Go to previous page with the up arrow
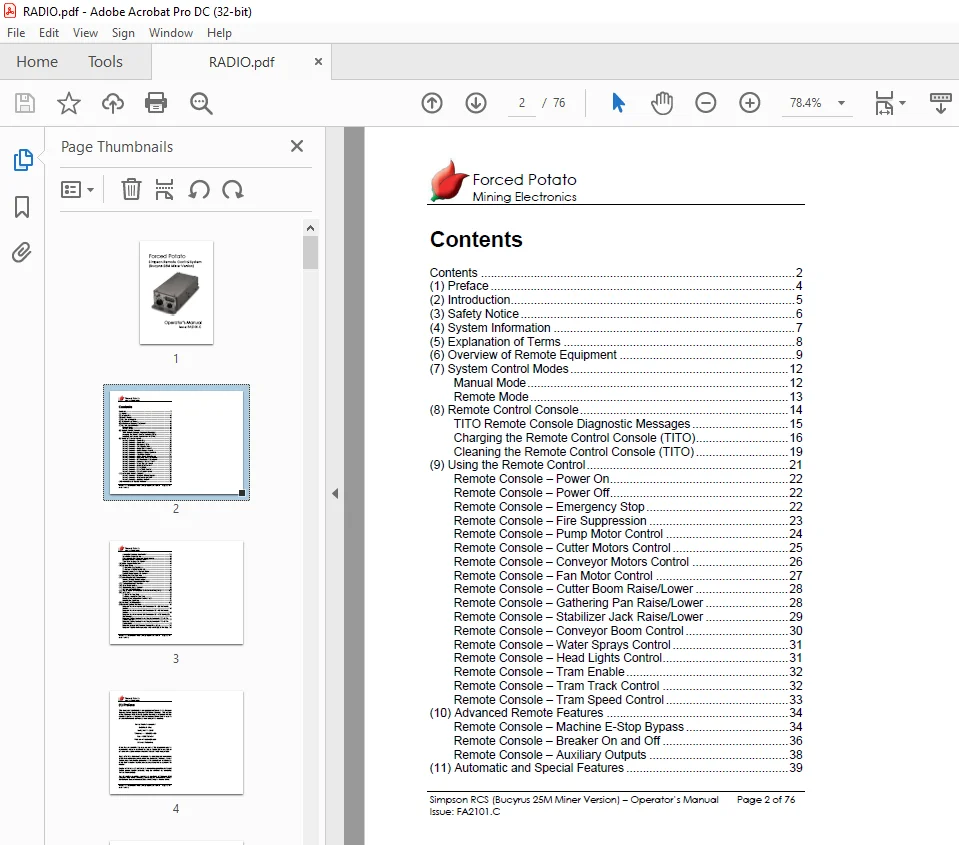Image resolution: width=959 pixels, height=845 pixels. 432,103
